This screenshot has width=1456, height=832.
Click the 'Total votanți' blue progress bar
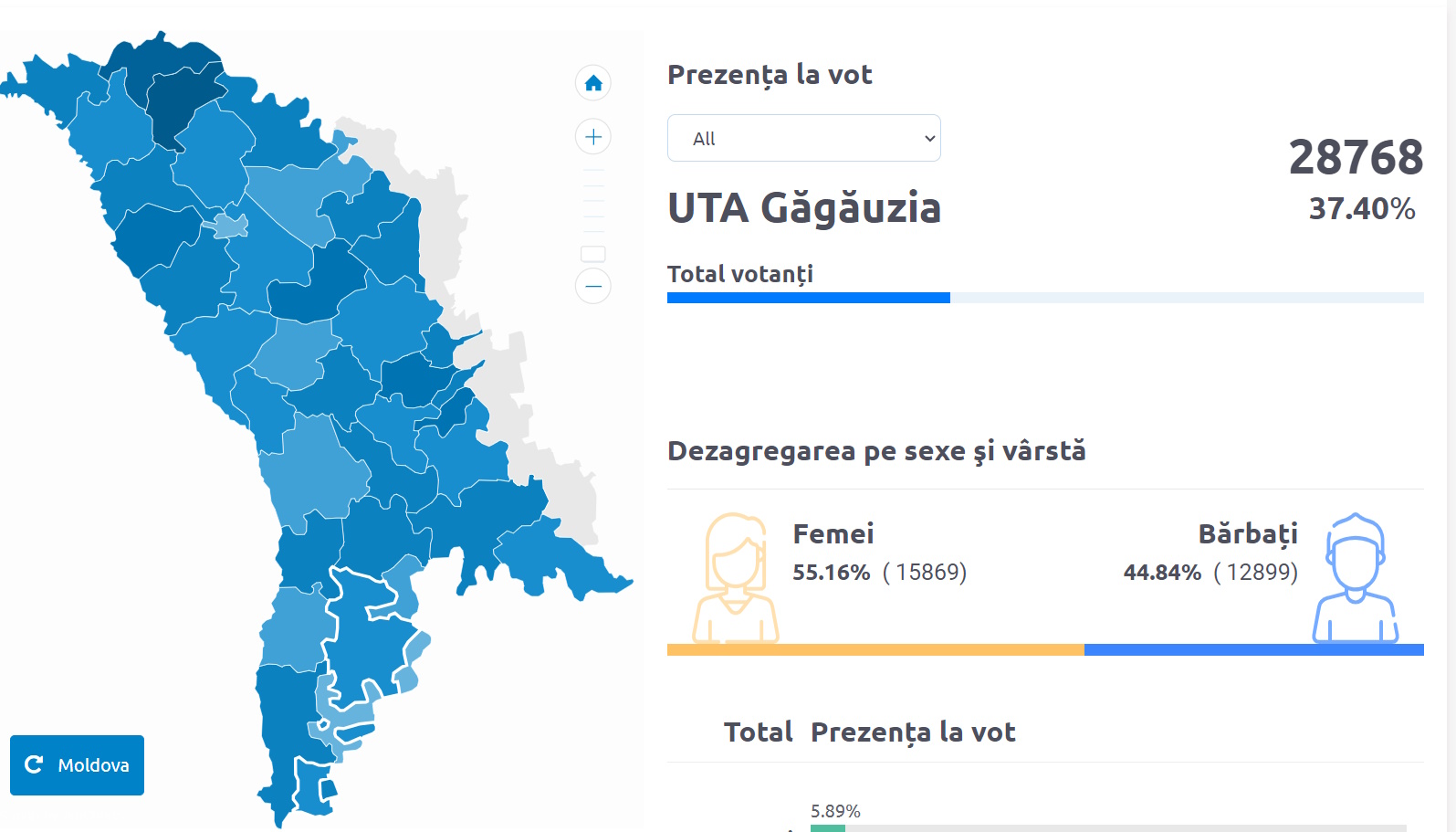point(808,298)
